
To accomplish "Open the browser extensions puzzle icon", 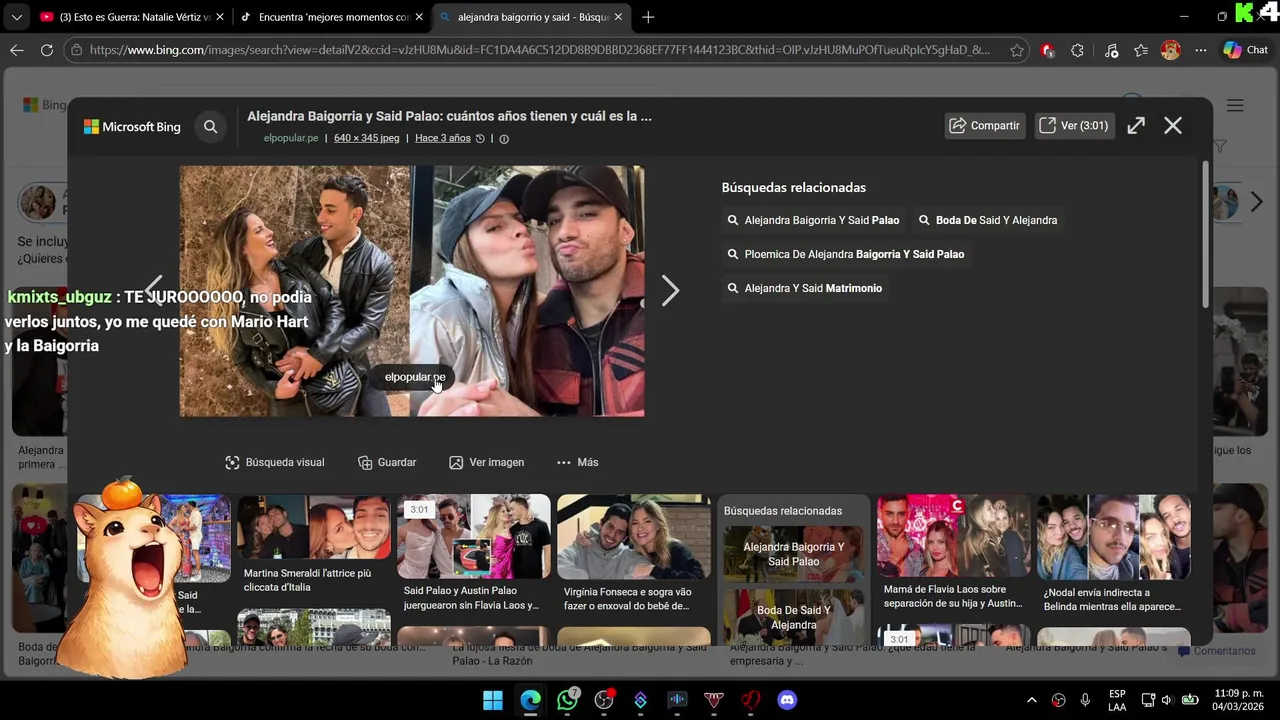I will 1077,50.
